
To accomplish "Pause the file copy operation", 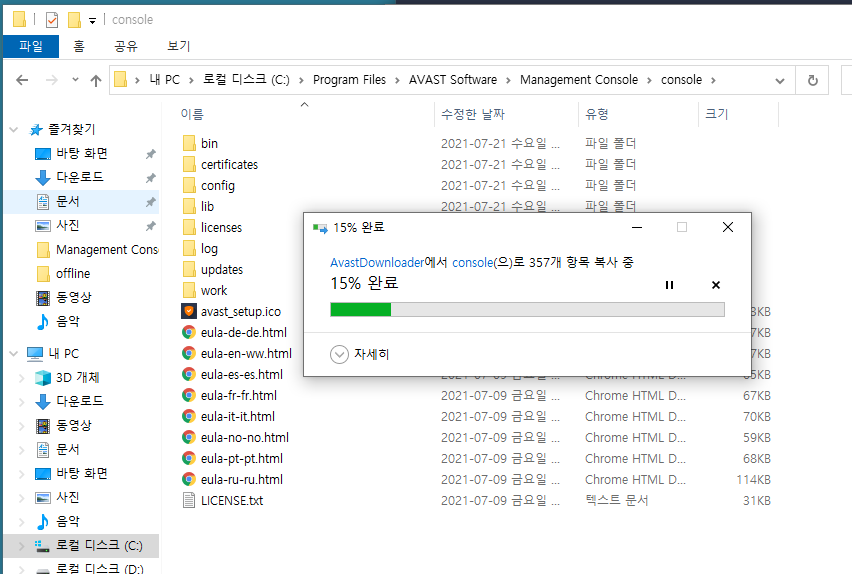I will click(x=669, y=285).
